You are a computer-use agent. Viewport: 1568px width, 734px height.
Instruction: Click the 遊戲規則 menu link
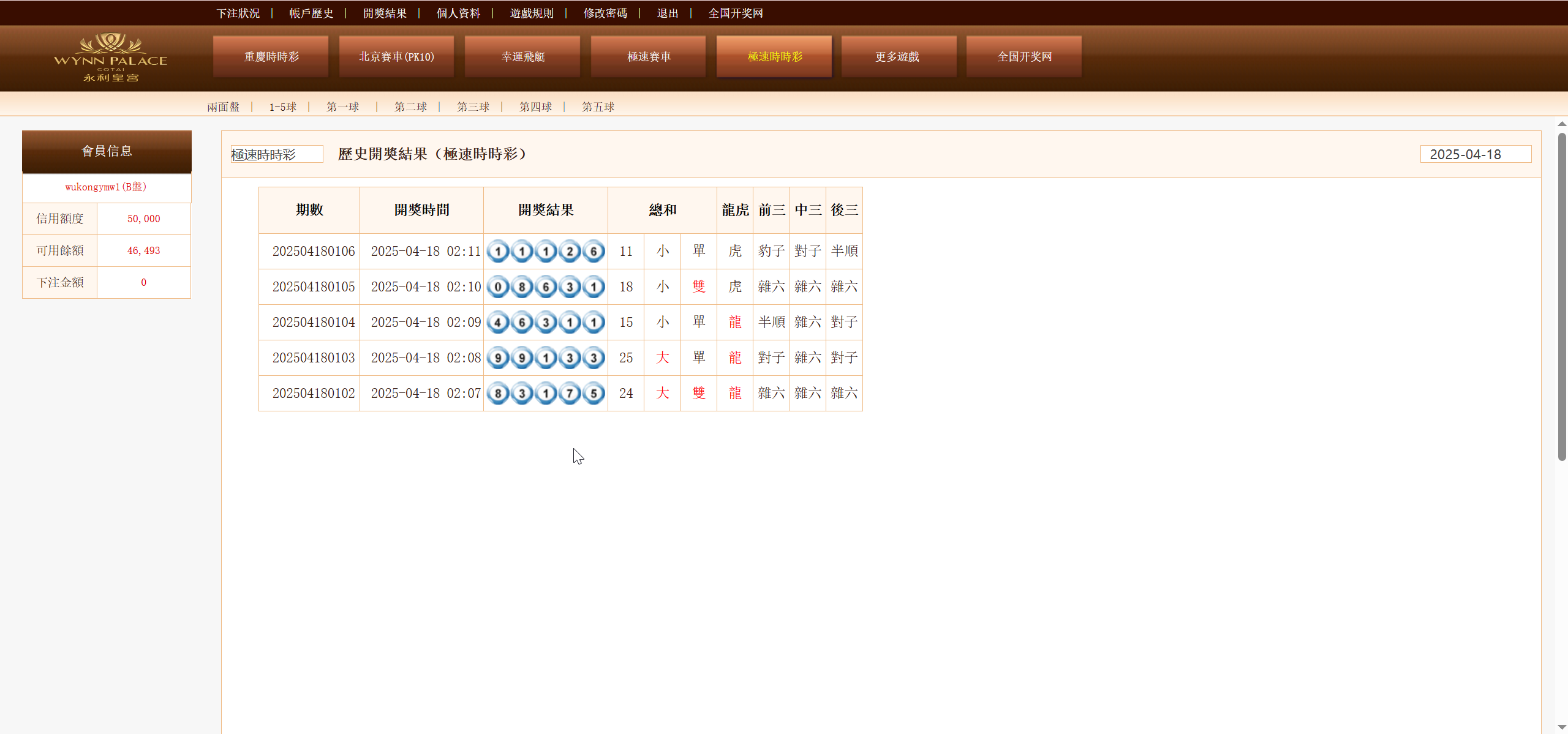pyautogui.click(x=532, y=13)
